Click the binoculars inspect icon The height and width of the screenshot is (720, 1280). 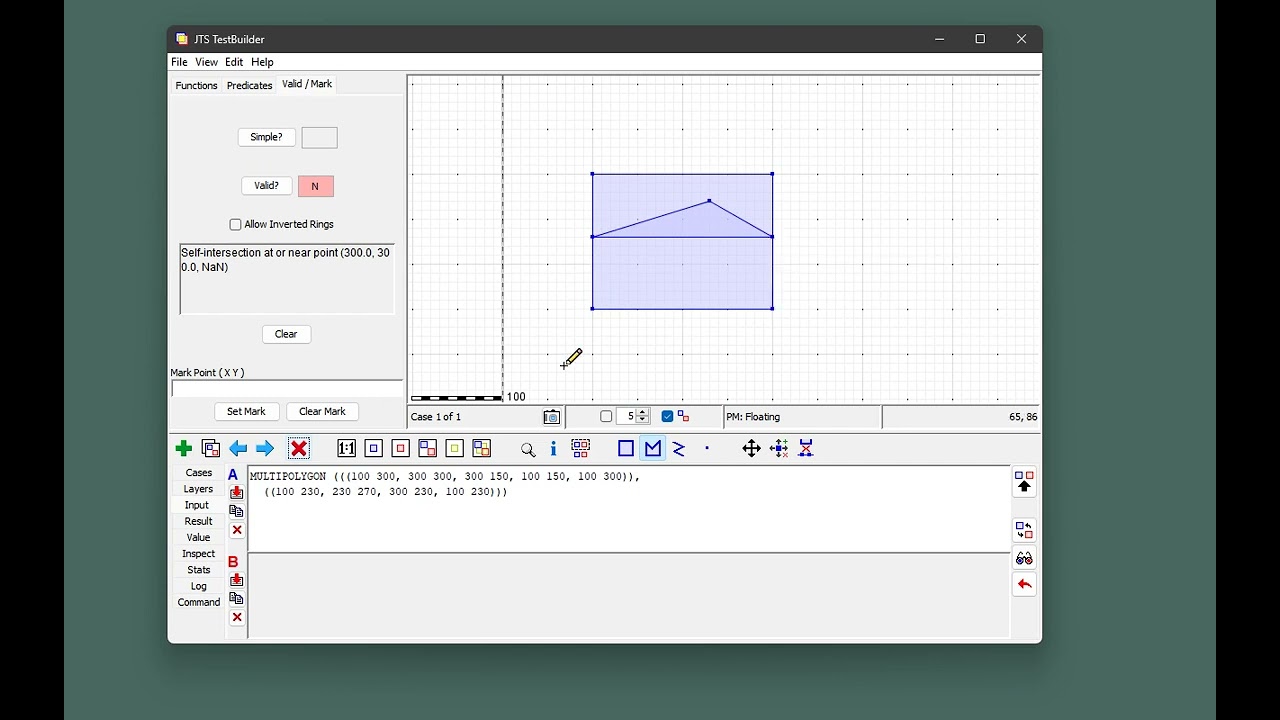[x=1024, y=558]
